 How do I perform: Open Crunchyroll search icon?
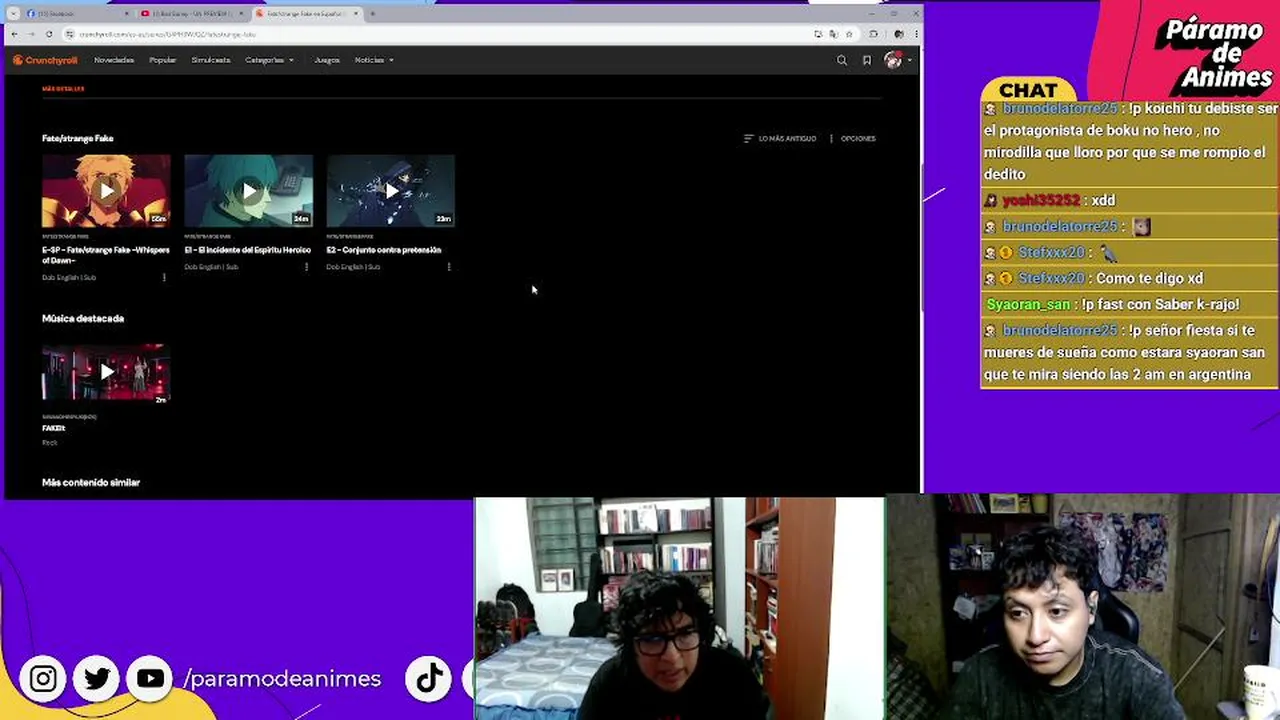[x=842, y=60]
